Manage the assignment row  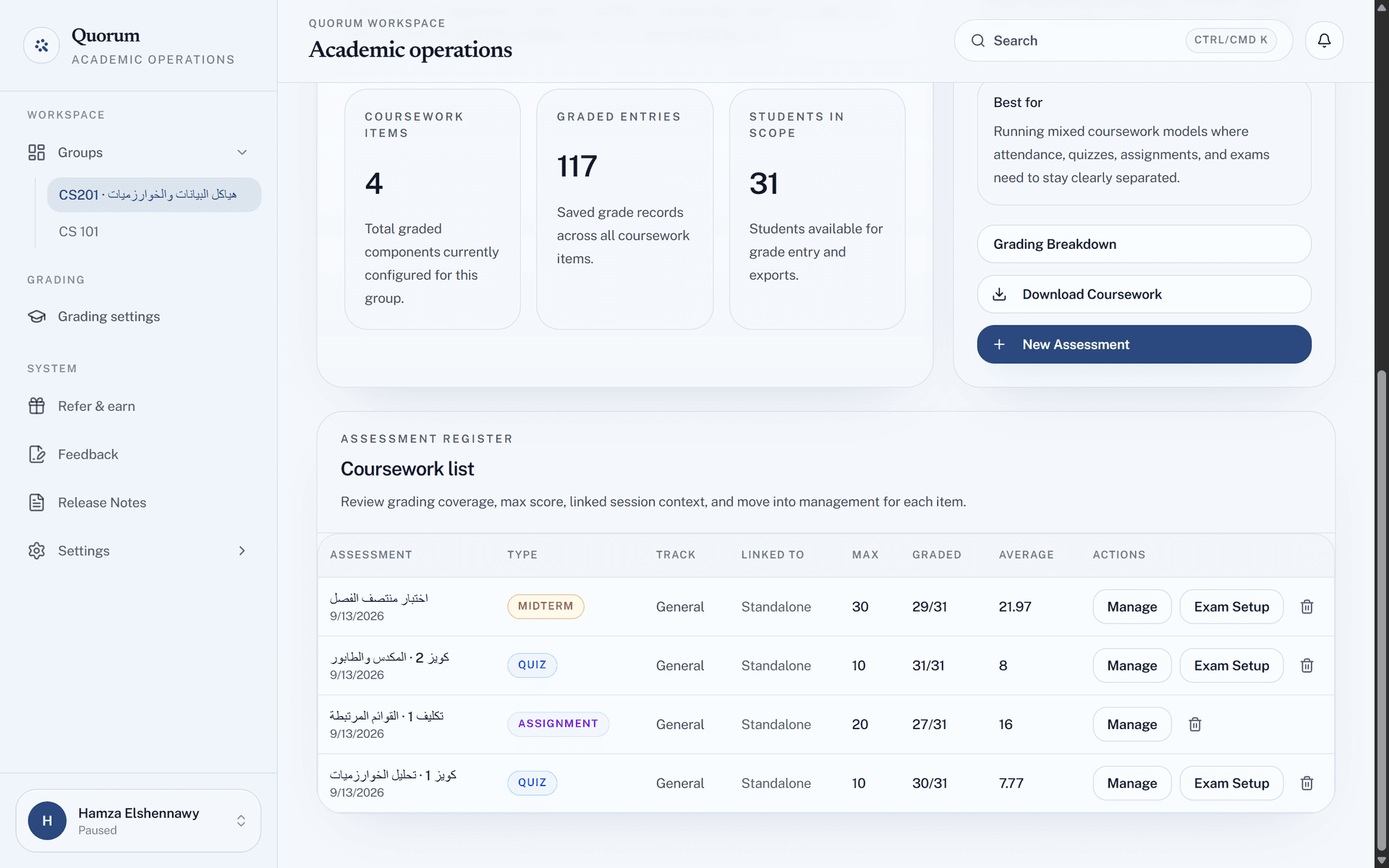(1131, 724)
